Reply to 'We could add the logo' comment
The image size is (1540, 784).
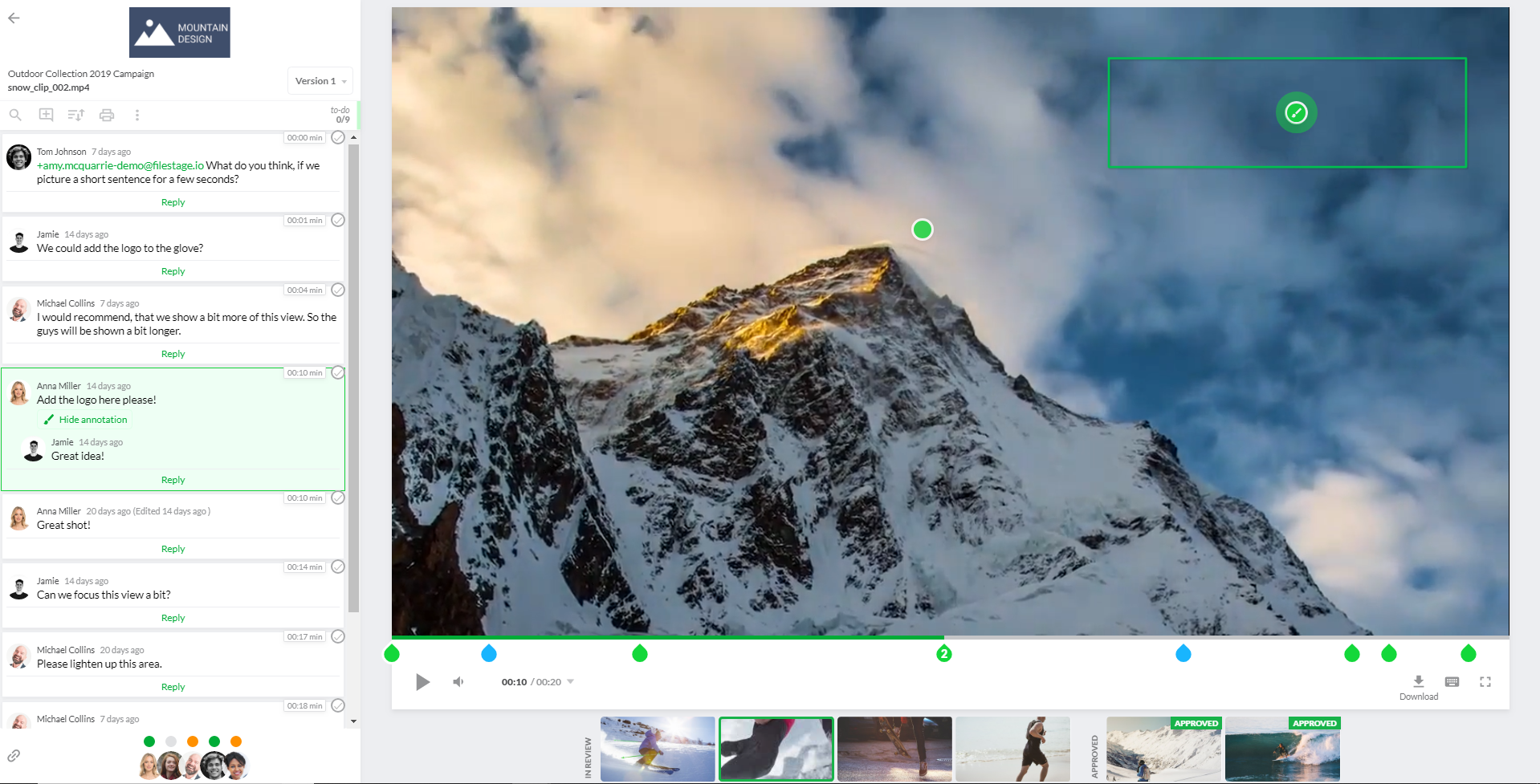173,271
